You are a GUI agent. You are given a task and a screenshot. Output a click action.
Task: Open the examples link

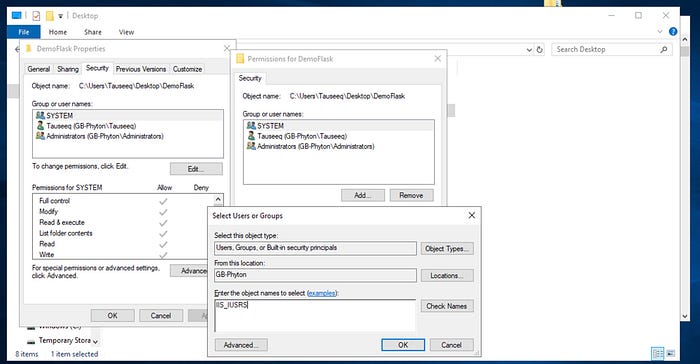pyautogui.click(x=321, y=293)
